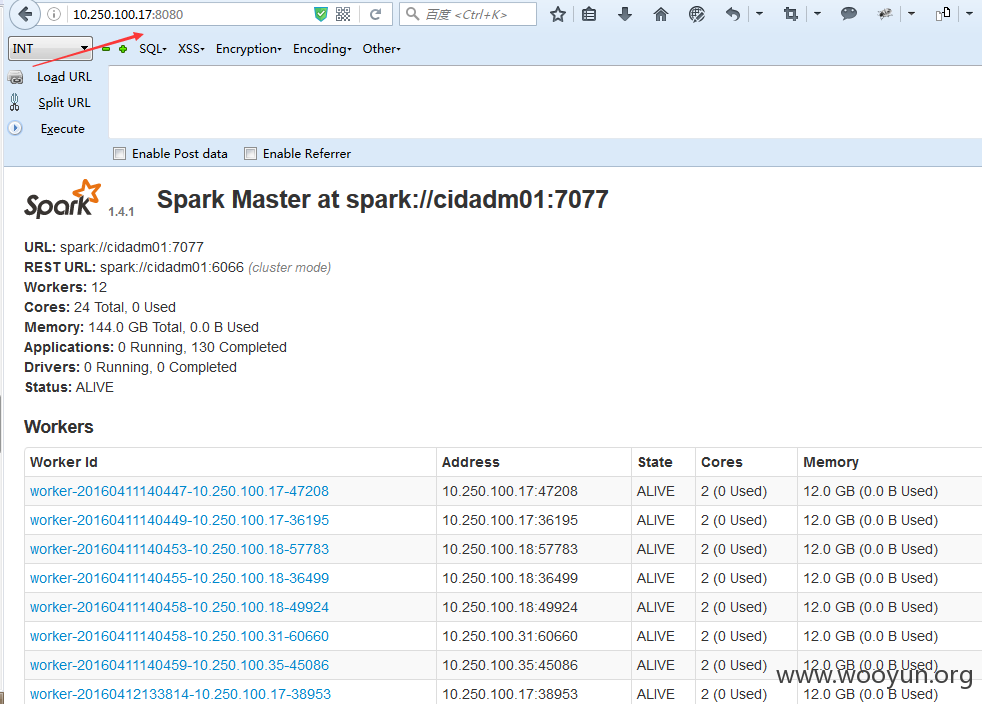Click the crop screenshot tool icon

[x=791, y=14]
